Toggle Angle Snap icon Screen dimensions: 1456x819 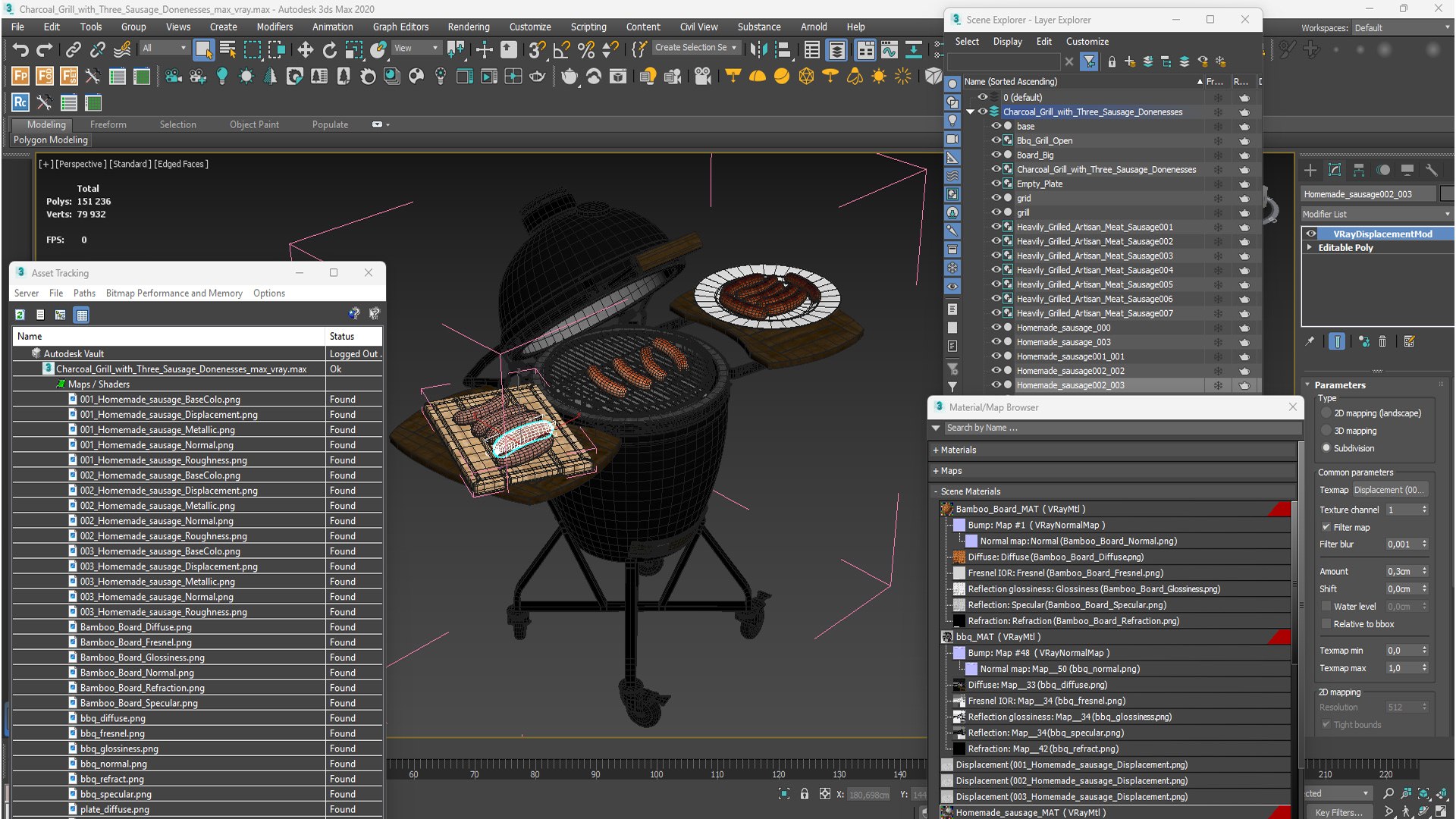coord(561,50)
